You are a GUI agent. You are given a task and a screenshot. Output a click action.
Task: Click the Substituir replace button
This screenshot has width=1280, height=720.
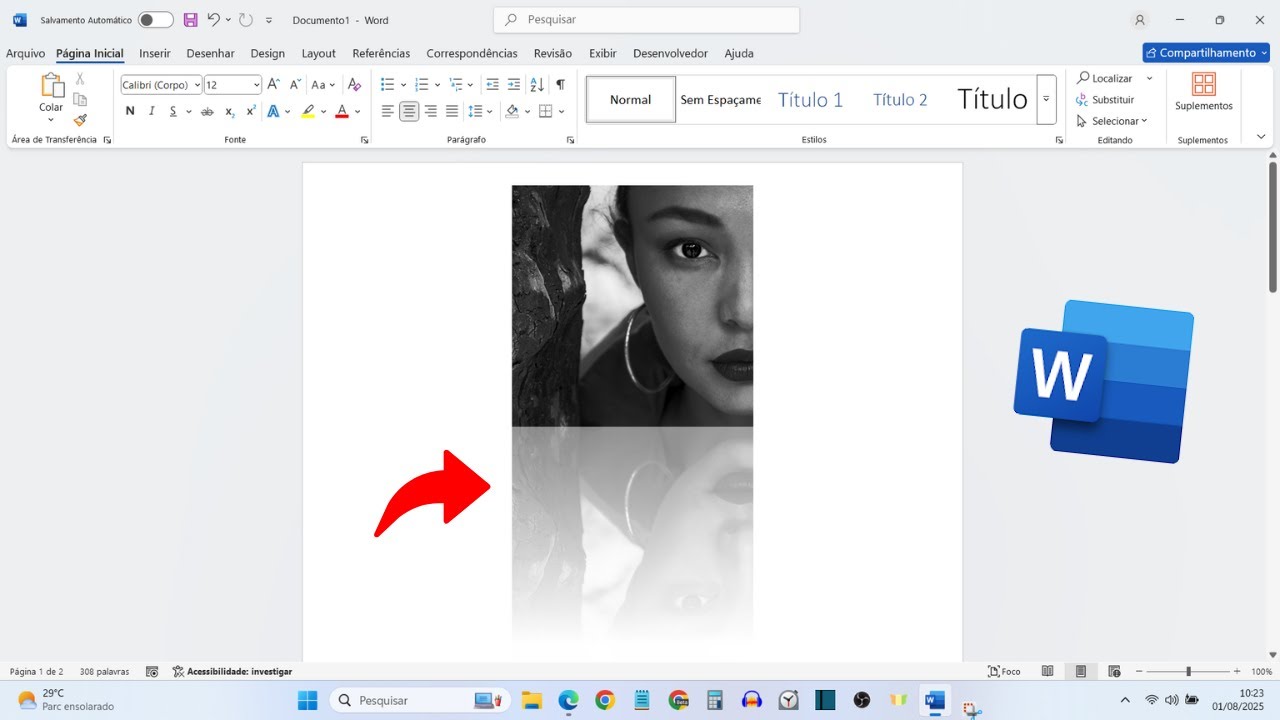point(1105,100)
